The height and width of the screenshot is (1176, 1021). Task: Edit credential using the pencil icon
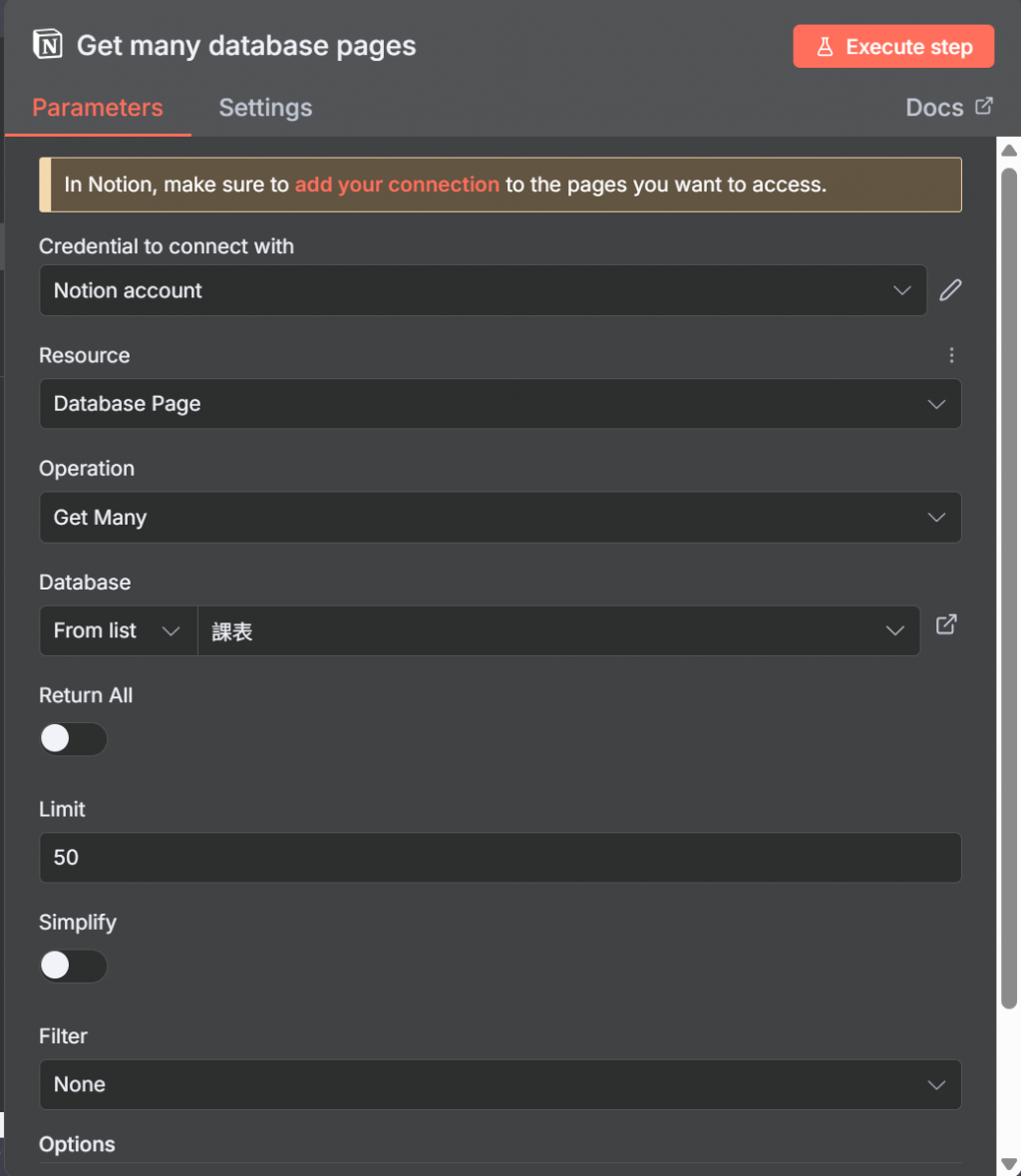tap(950, 290)
